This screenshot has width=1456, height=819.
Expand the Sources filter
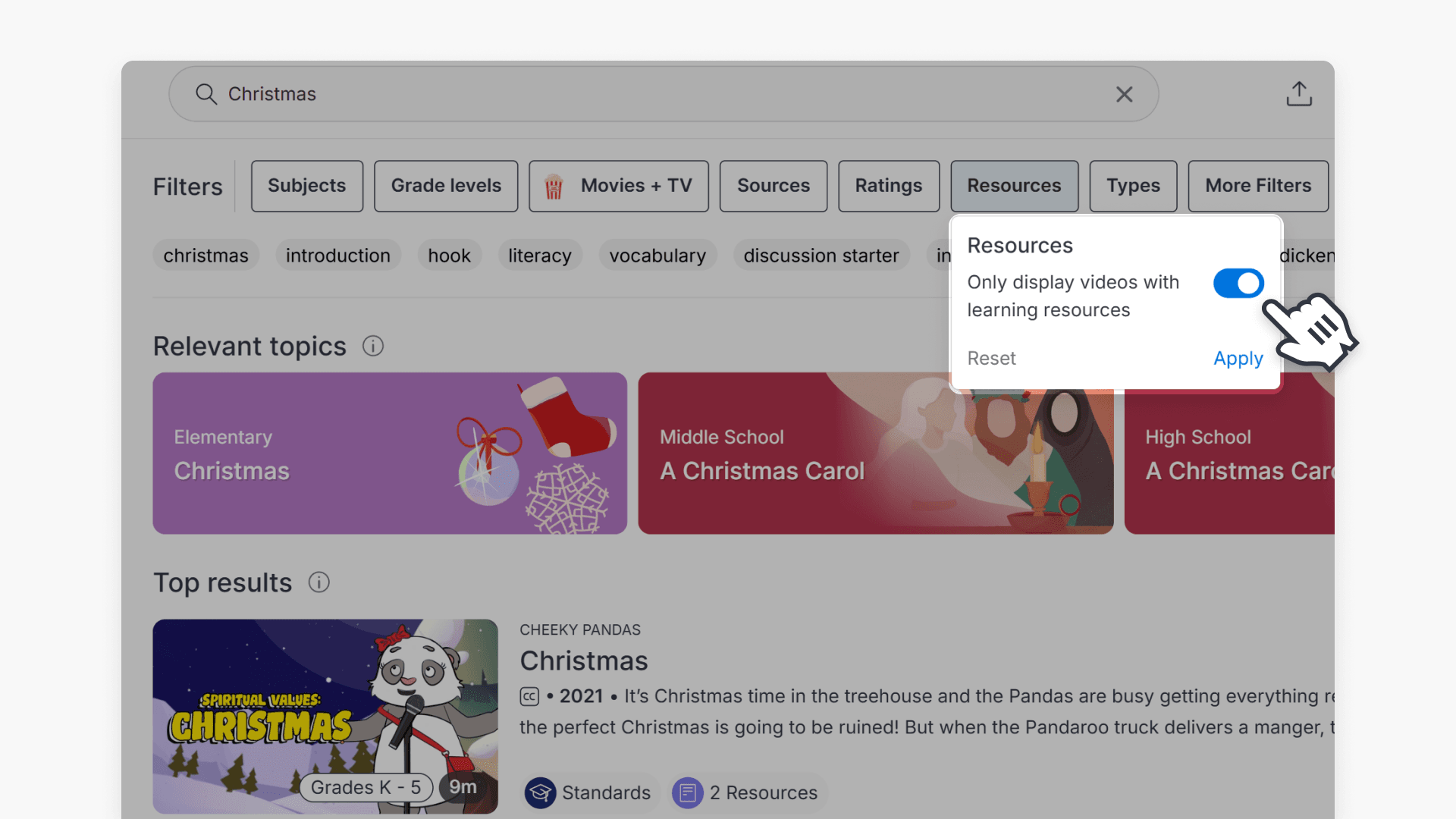coord(773,186)
